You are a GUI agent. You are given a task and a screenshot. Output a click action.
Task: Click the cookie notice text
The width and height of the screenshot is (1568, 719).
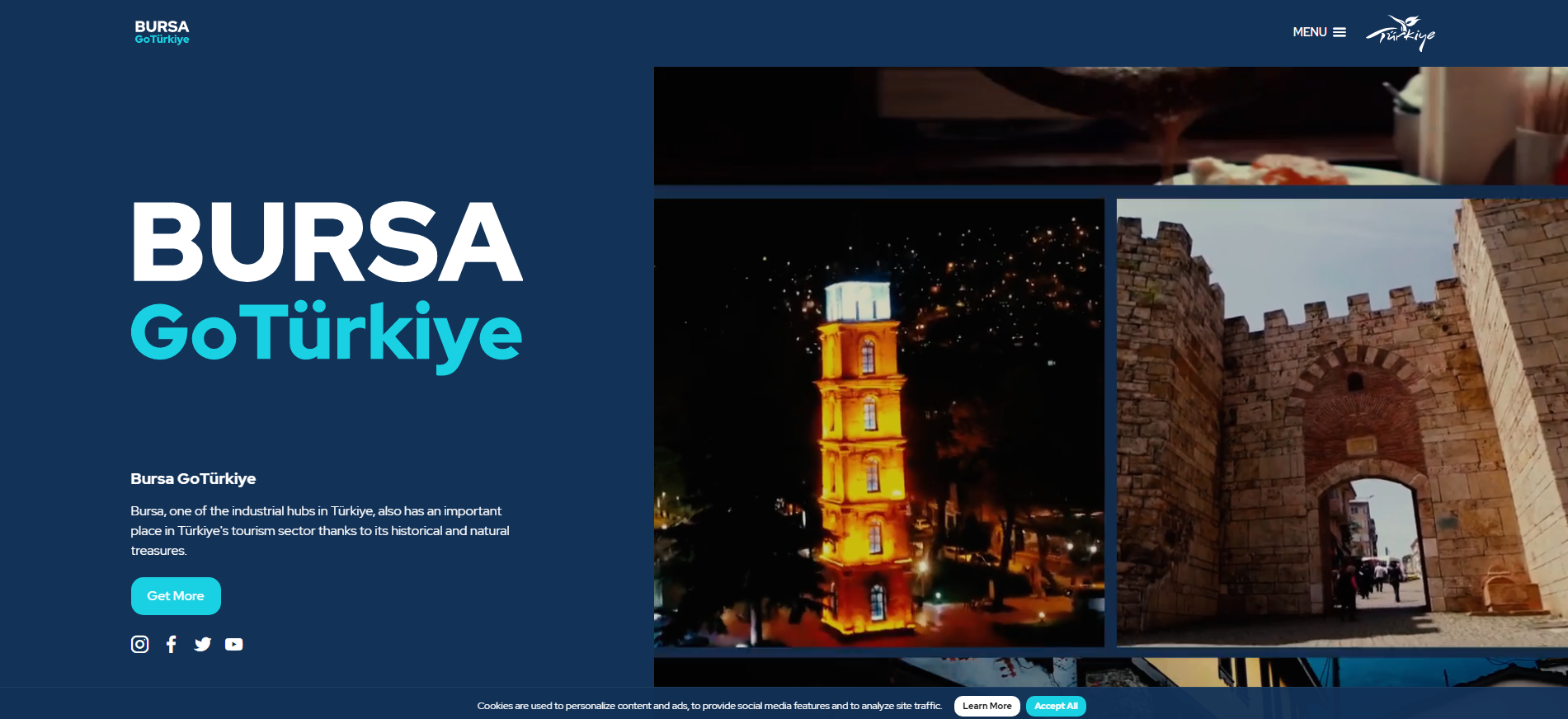709,706
